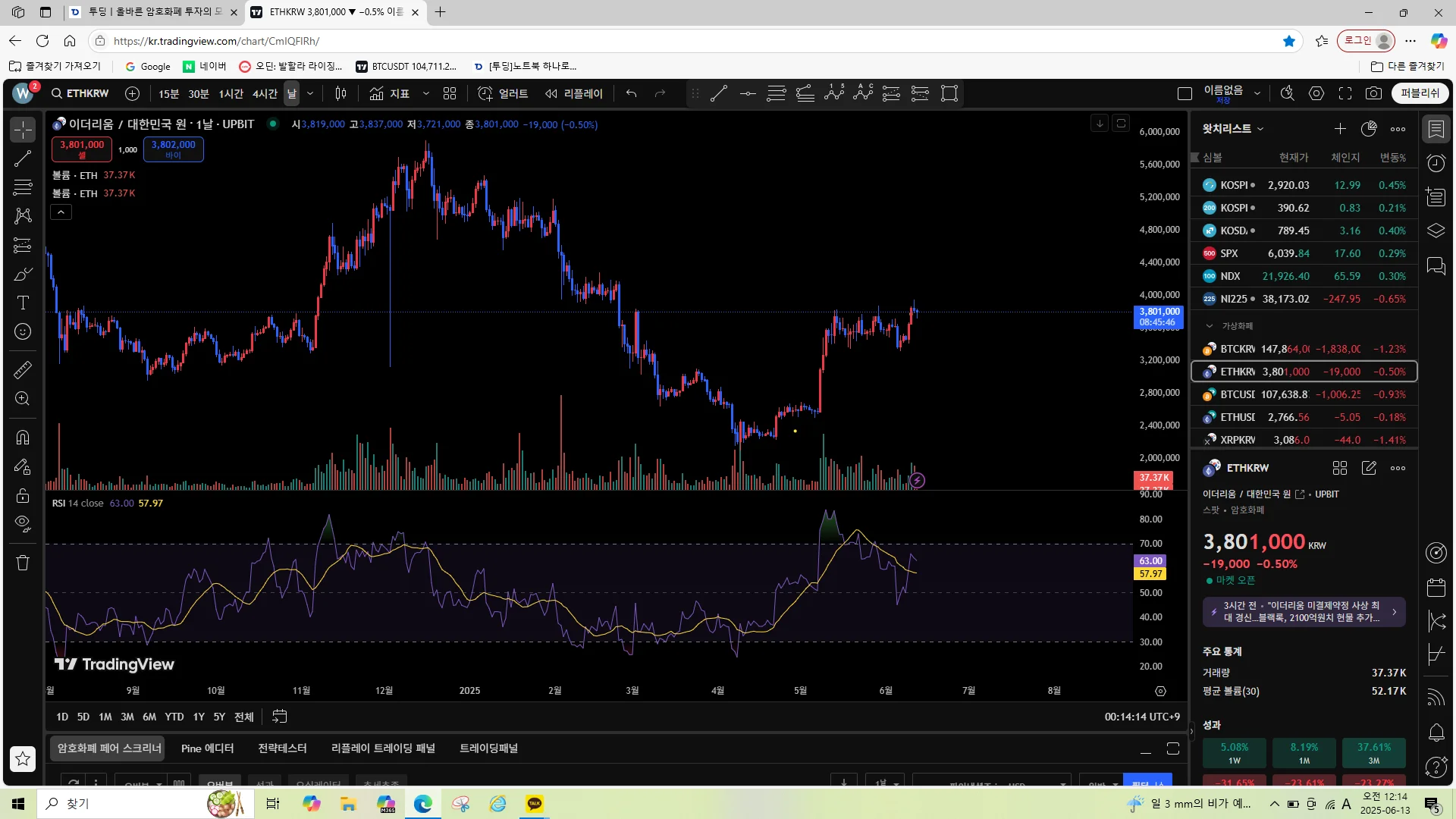Image resolution: width=1456 pixels, height=819 pixels.
Task: Switch to the Pine Editor tab
Action: click(207, 748)
